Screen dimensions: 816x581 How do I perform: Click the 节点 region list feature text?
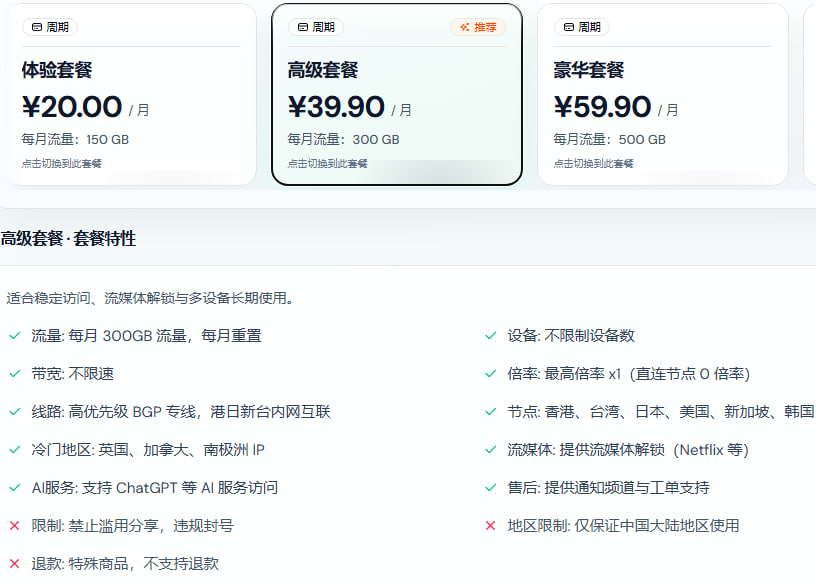click(660, 412)
